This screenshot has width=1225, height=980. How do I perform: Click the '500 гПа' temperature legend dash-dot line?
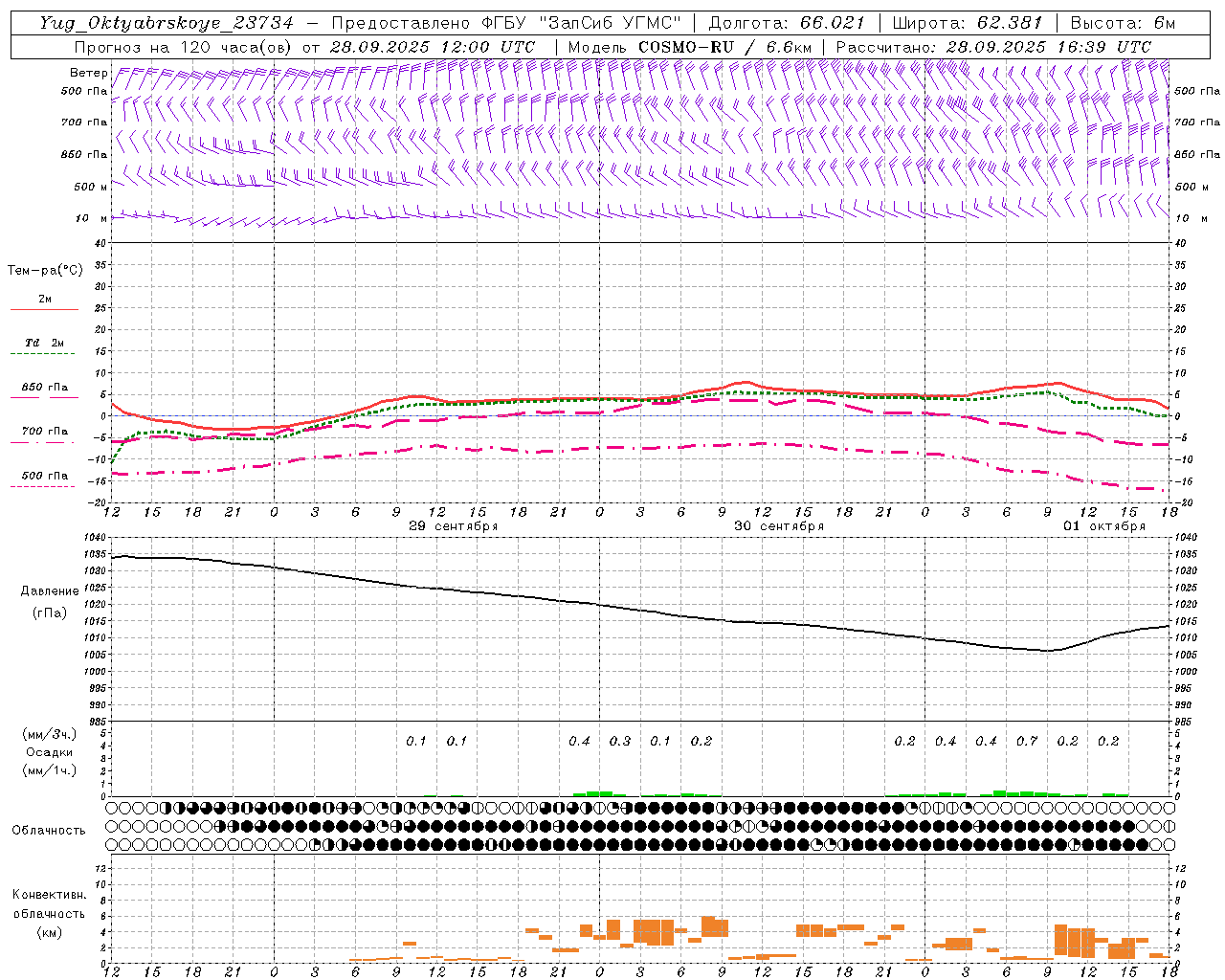pyautogui.click(x=44, y=487)
